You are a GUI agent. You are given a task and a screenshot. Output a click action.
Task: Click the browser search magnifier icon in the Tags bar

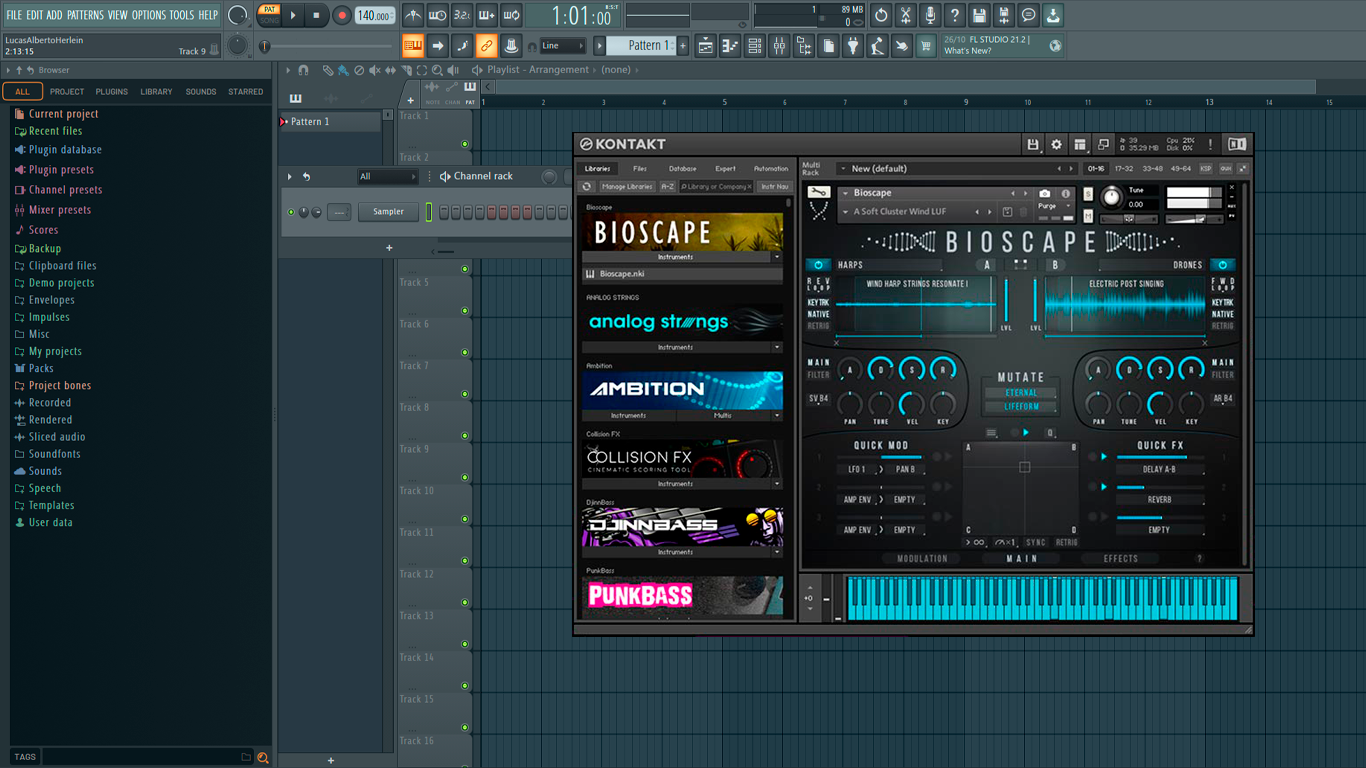(263, 758)
